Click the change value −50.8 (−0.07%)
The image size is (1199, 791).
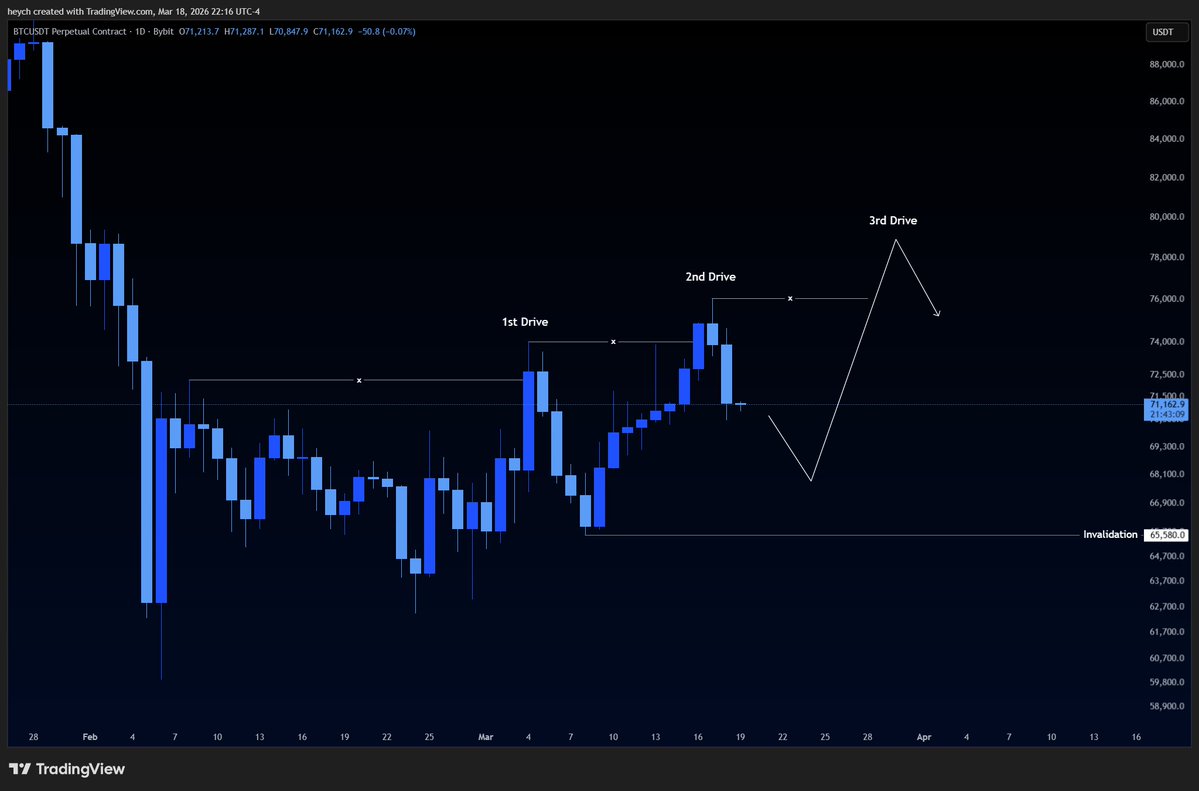(387, 31)
